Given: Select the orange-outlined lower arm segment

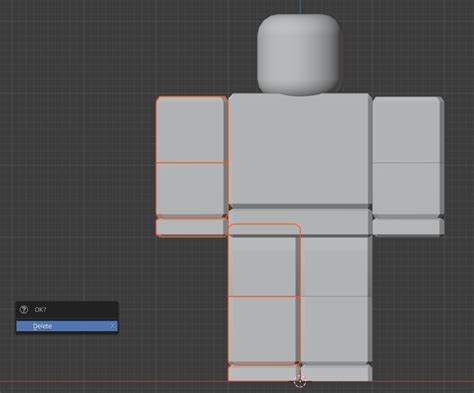Looking at the screenshot, I should point(190,190).
